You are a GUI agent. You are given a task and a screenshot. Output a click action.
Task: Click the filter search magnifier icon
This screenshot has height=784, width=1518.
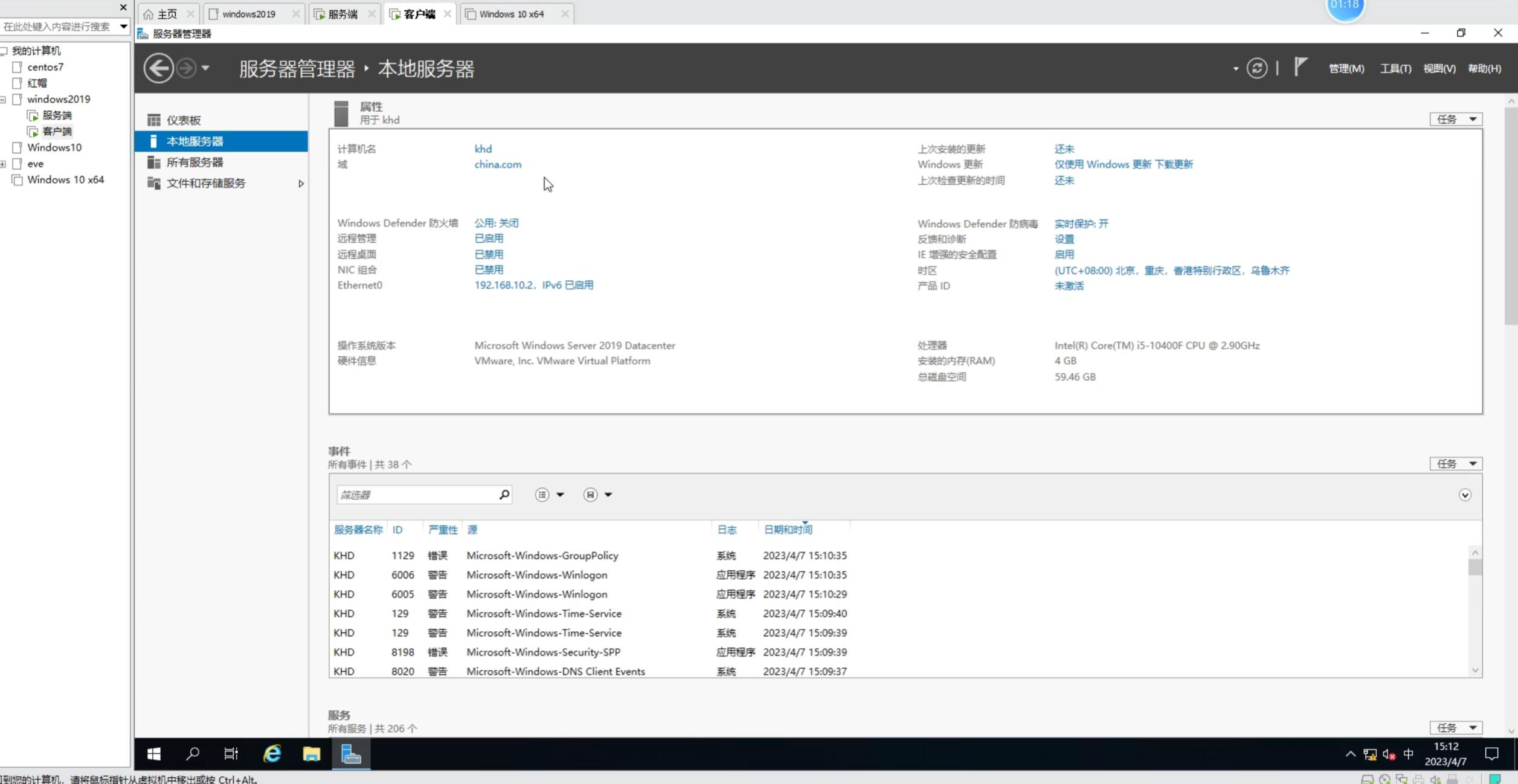pyautogui.click(x=504, y=495)
